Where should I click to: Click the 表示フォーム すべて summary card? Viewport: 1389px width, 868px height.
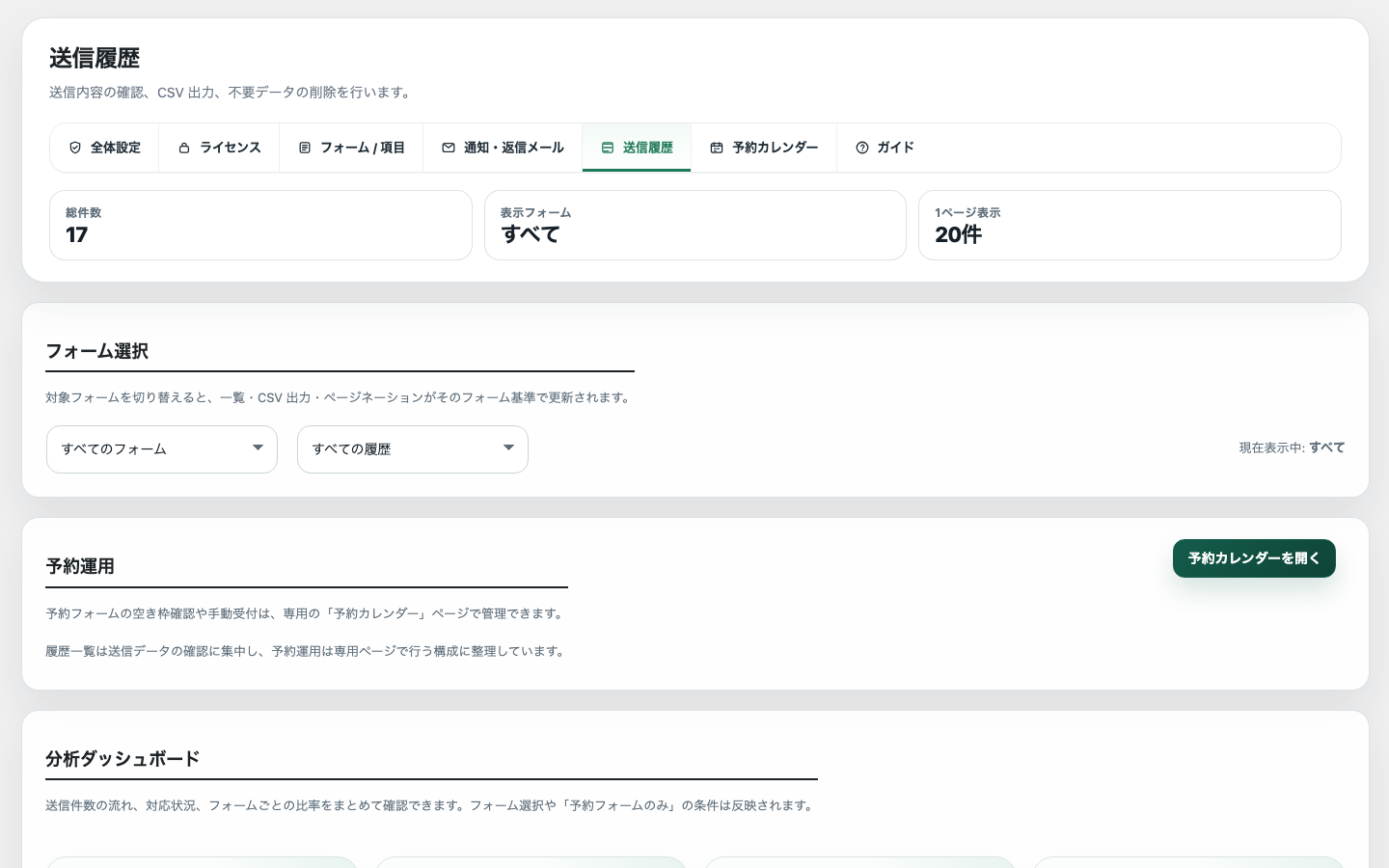pos(695,225)
